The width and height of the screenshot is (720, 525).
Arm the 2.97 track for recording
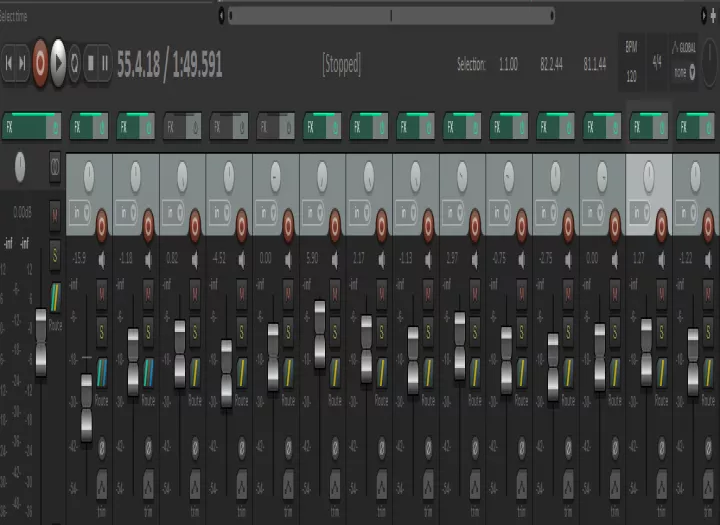tap(475, 226)
